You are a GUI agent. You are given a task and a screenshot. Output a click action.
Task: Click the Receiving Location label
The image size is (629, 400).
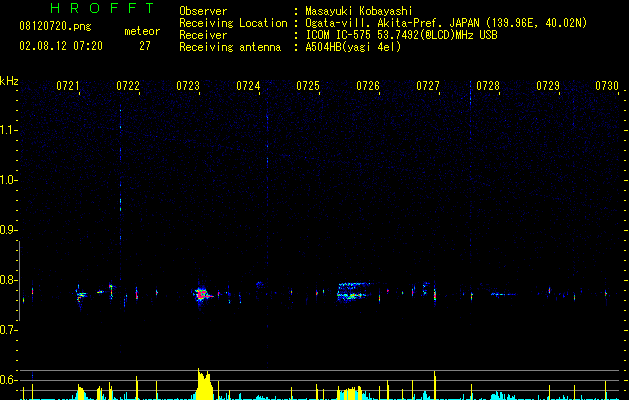point(233,23)
